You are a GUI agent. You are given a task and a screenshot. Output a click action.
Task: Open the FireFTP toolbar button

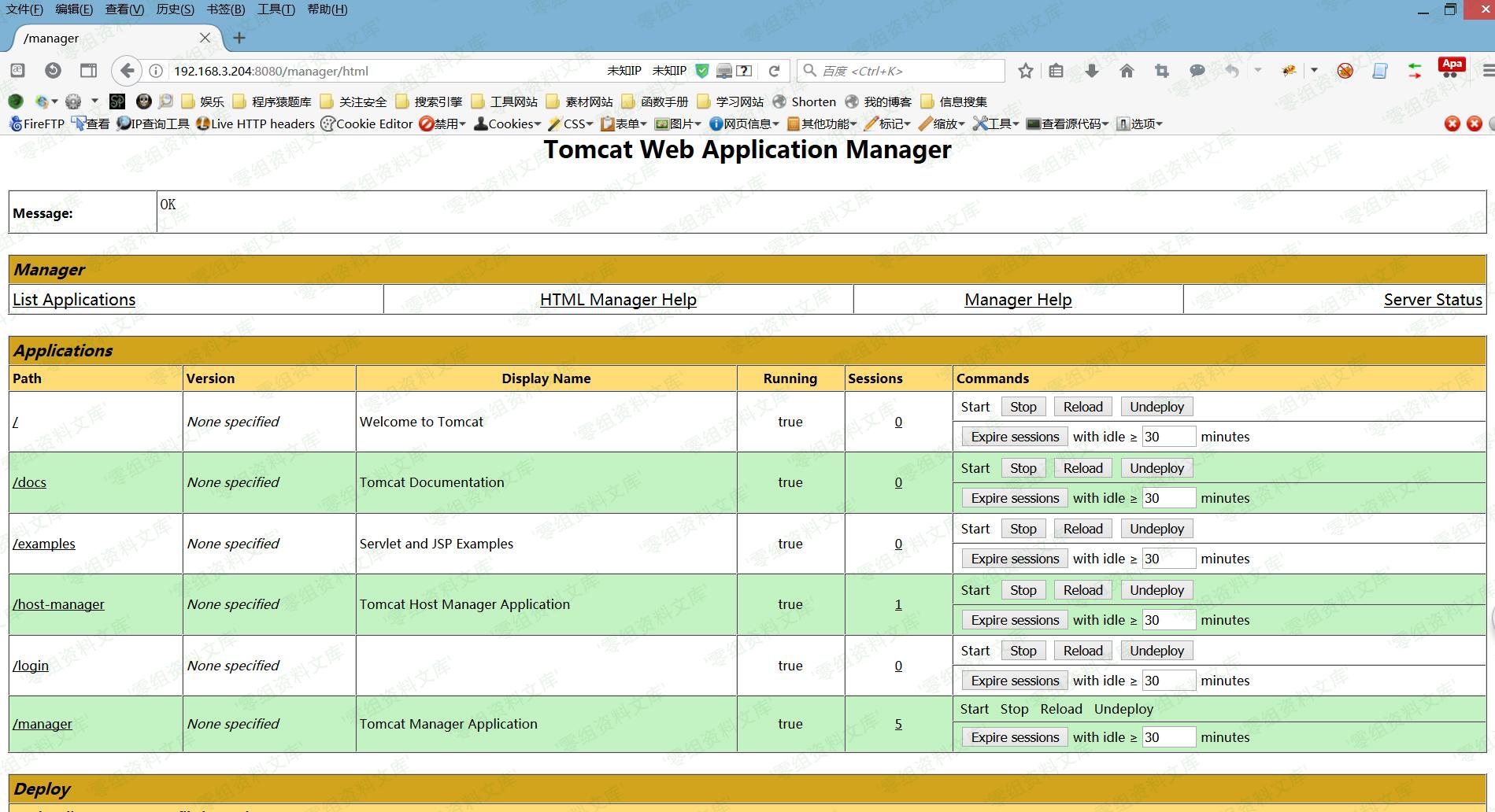tap(37, 124)
